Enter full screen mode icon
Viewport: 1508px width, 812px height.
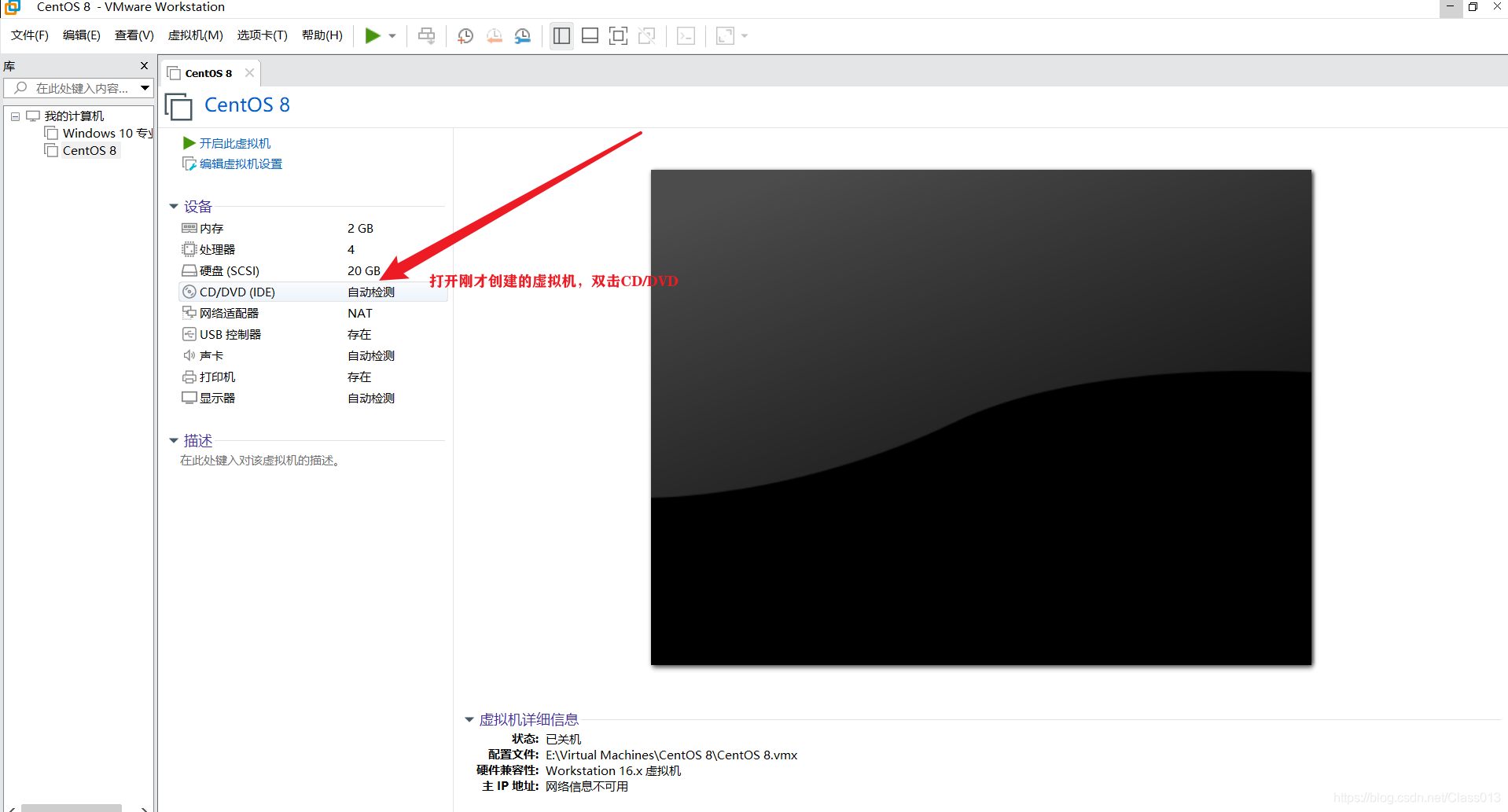pos(618,36)
